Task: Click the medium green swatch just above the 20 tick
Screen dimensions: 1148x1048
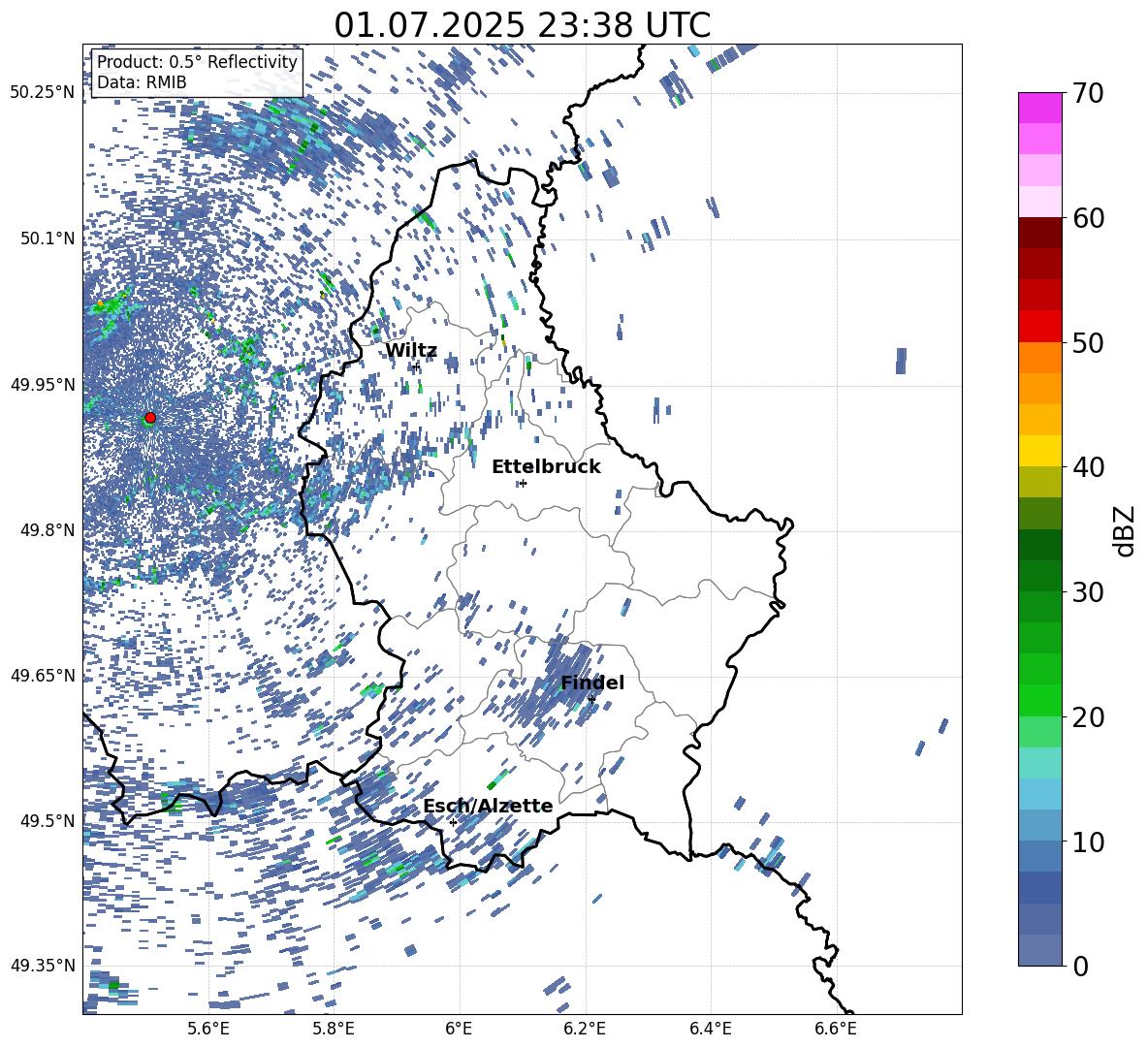Action: [1039, 700]
